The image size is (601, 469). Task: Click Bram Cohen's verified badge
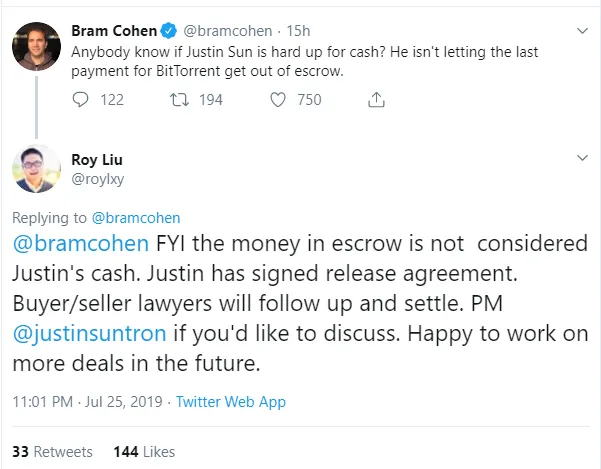tap(172, 30)
